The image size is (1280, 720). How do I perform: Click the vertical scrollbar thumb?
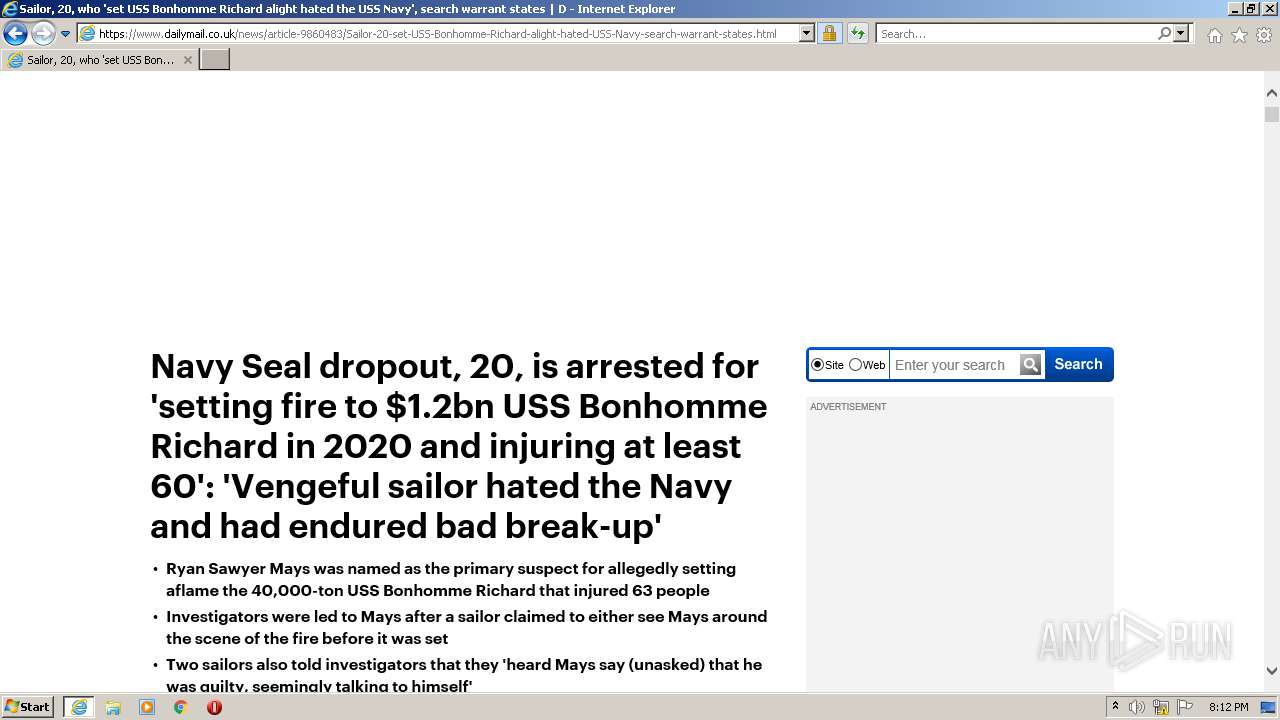(1272, 114)
